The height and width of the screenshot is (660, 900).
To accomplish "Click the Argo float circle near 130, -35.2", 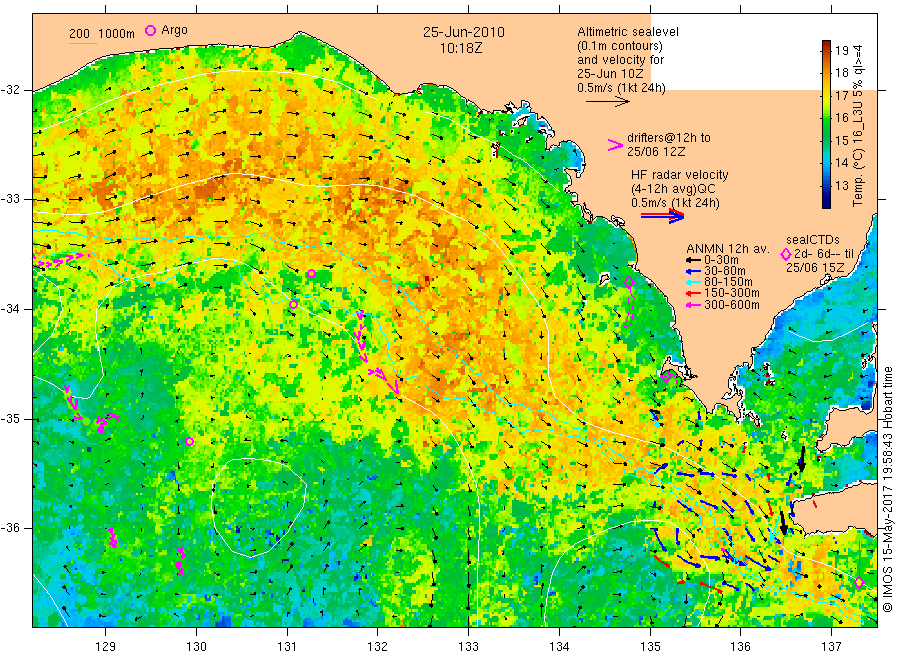I will tap(189, 441).
